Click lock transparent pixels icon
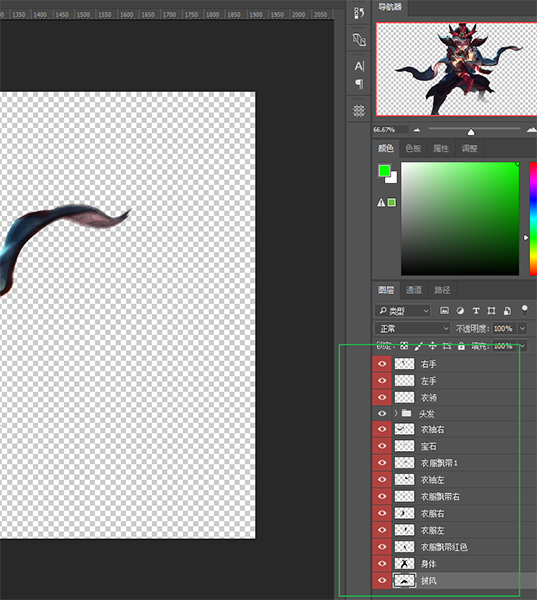The height and width of the screenshot is (600, 537). (x=404, y=346)
